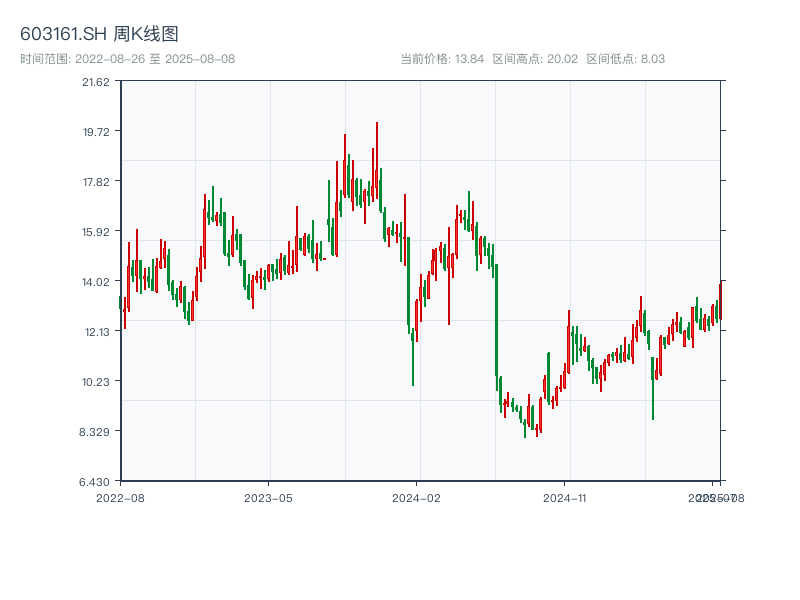The height and width of the screenshot is (600, 800).
Task: Click the 2023-05 x-axis date label
Action: point(268,497)
